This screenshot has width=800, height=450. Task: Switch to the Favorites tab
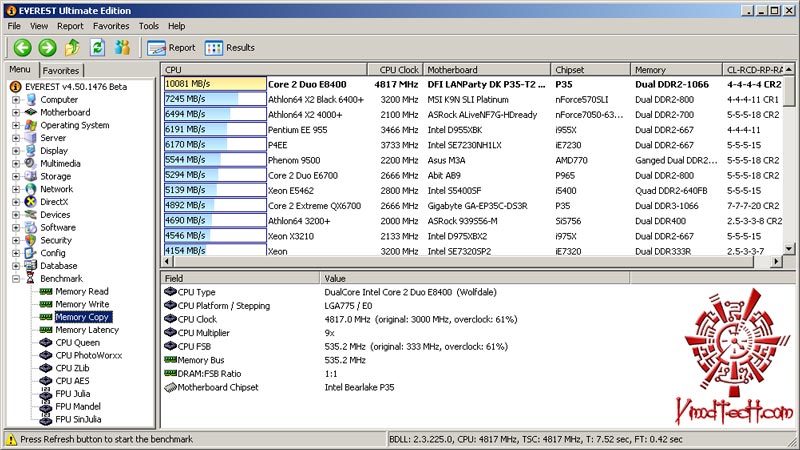pyautogui.click(x=61, y=70)
